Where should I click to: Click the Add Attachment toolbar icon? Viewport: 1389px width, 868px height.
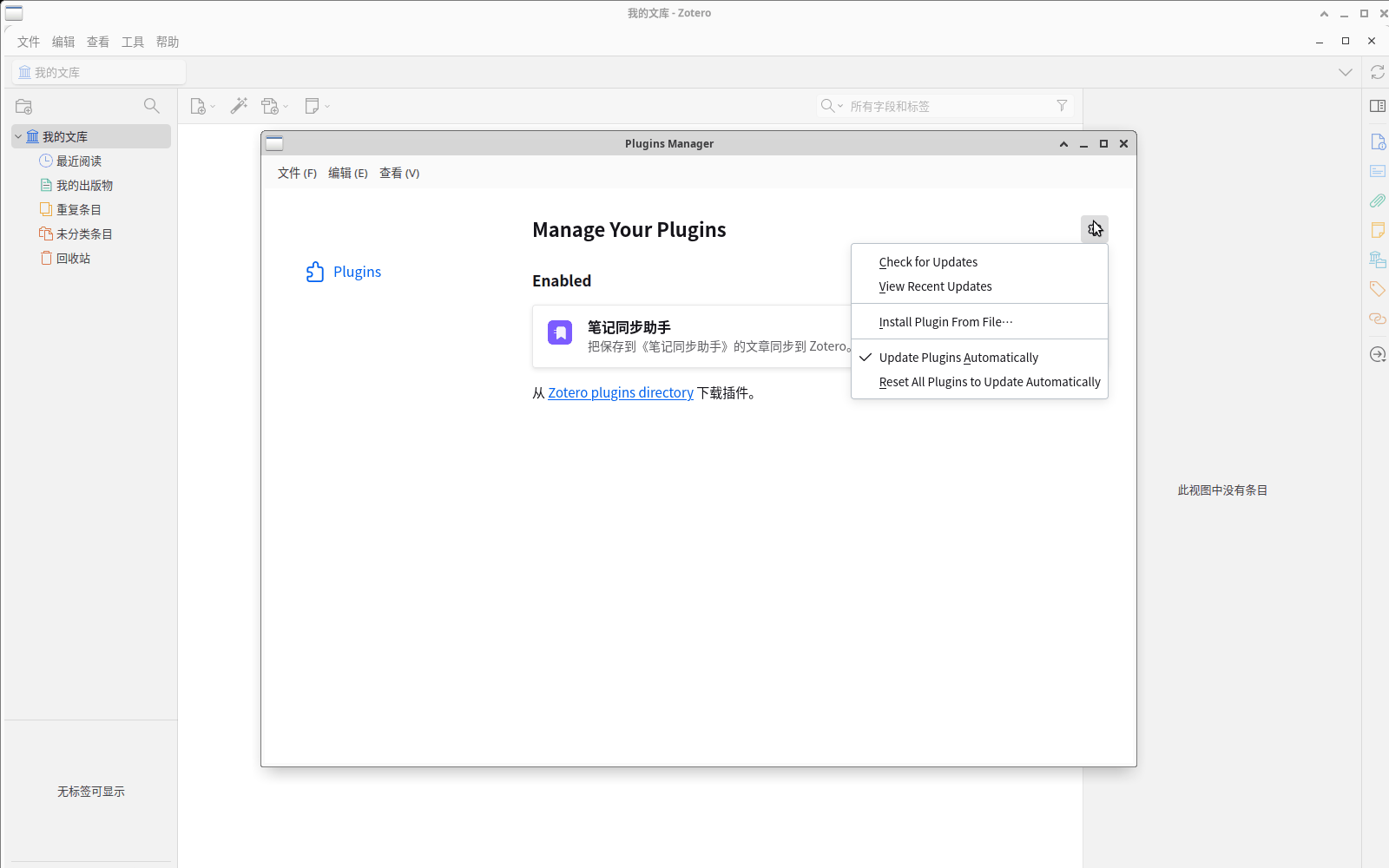(x=270, y=106)
